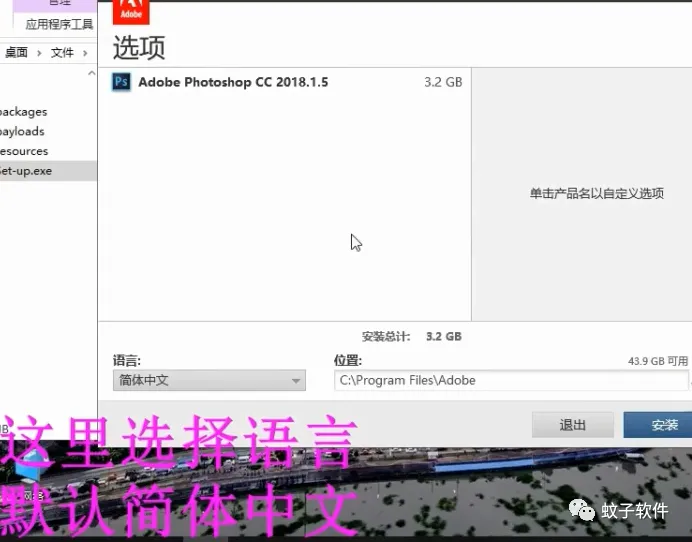692x542 pixels.
Task: Expand chevron after 文件 in breadcrumb
Action: click(85, 53)
